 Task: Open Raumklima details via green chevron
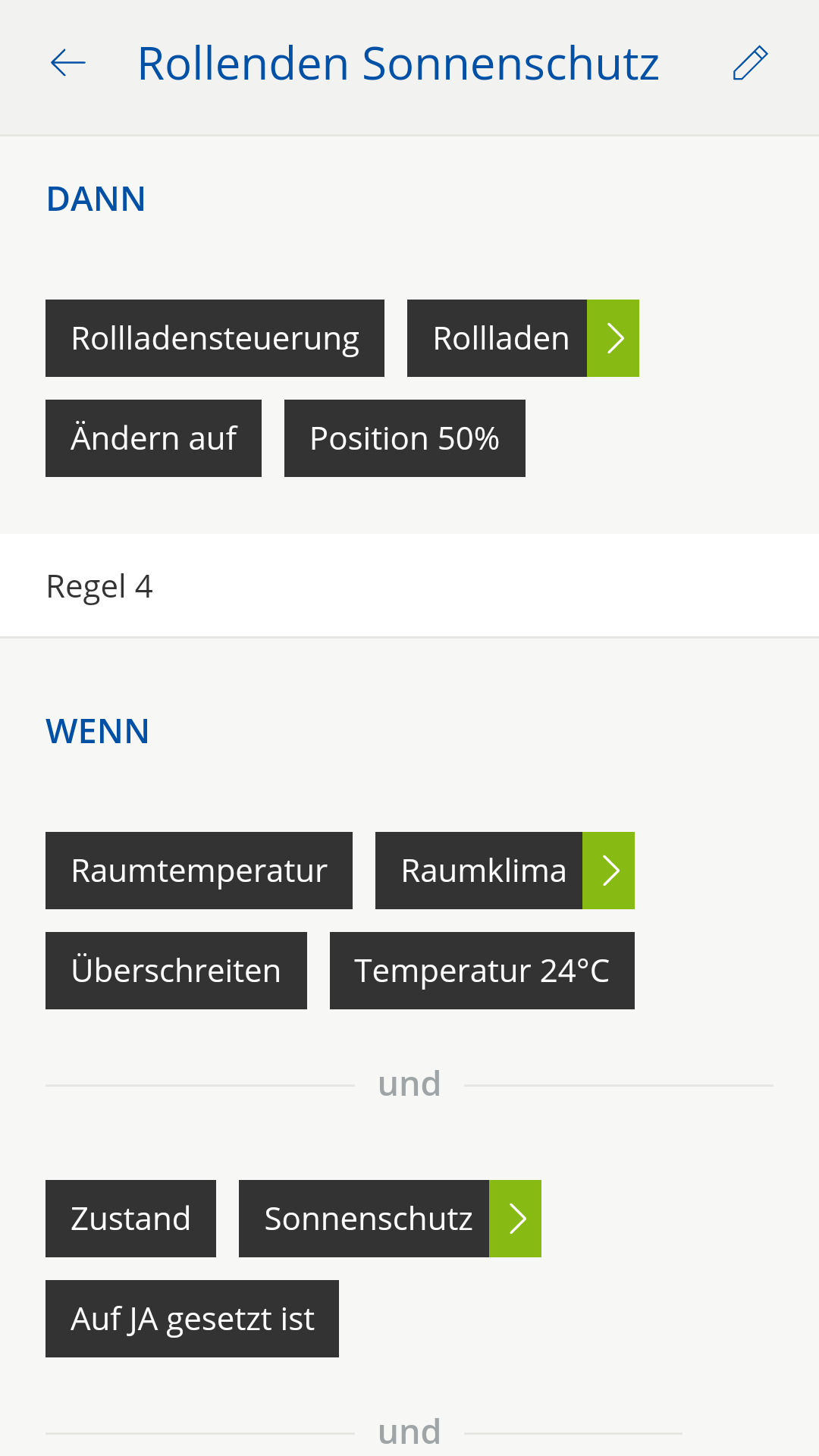click(609, 871)
